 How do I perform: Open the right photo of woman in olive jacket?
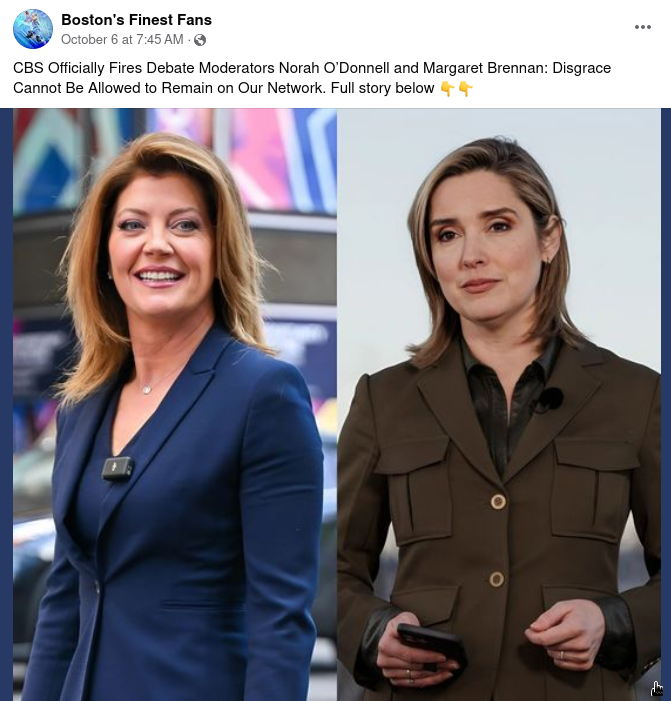[x=498, y=405]
